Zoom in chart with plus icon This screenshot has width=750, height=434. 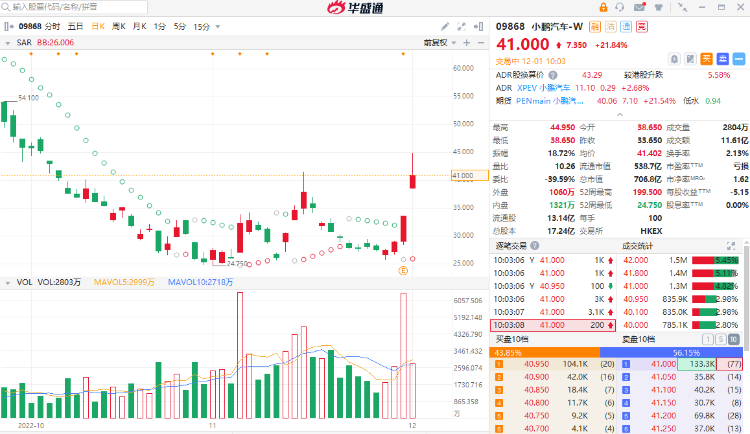pyautogui.click(x=466, y=43)
